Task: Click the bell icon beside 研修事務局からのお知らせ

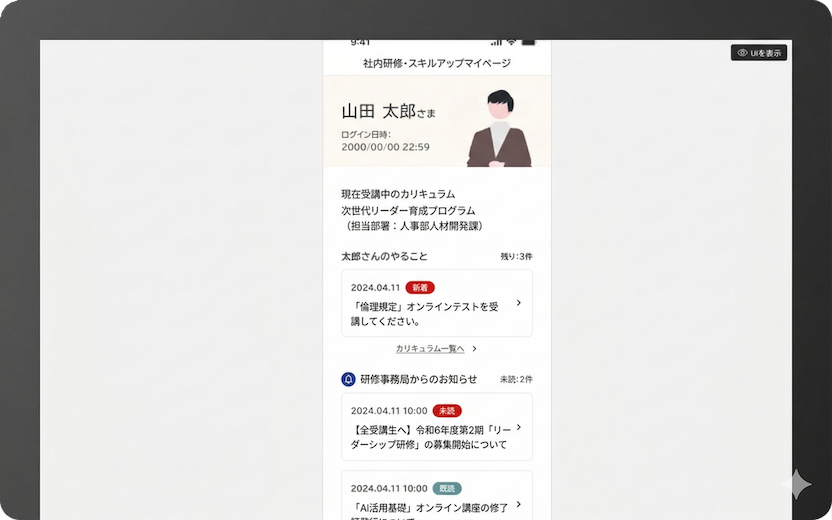Action: (x=348, y=379)
